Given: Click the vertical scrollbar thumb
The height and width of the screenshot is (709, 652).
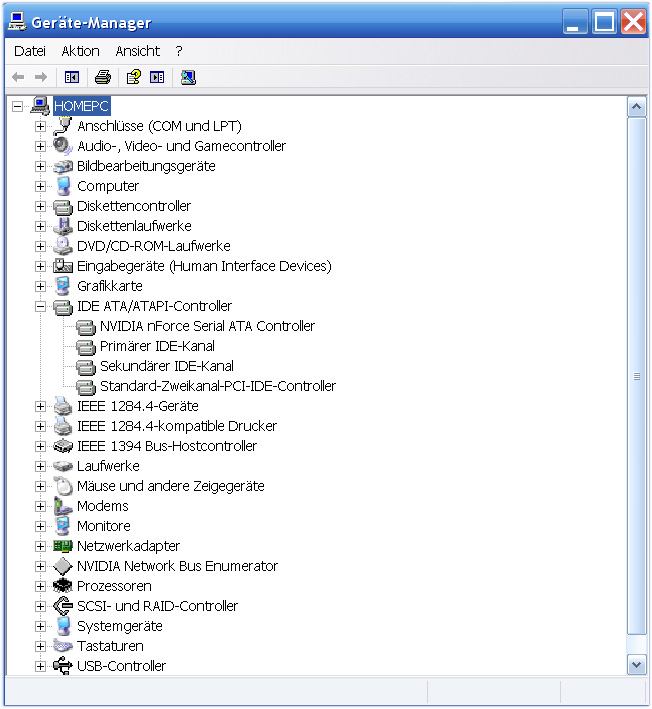Looking at the screenshot, I should [637, 376].
